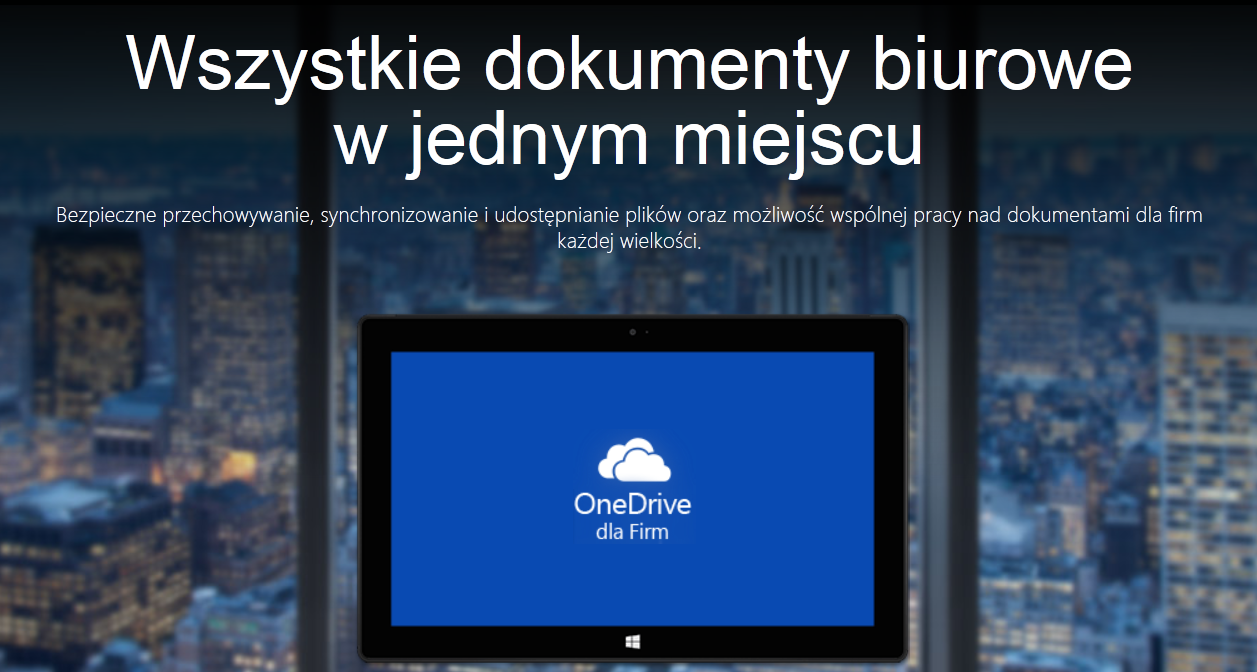Click the tablet's front camera dot
Screen dimensions: 1257x672
632,331
